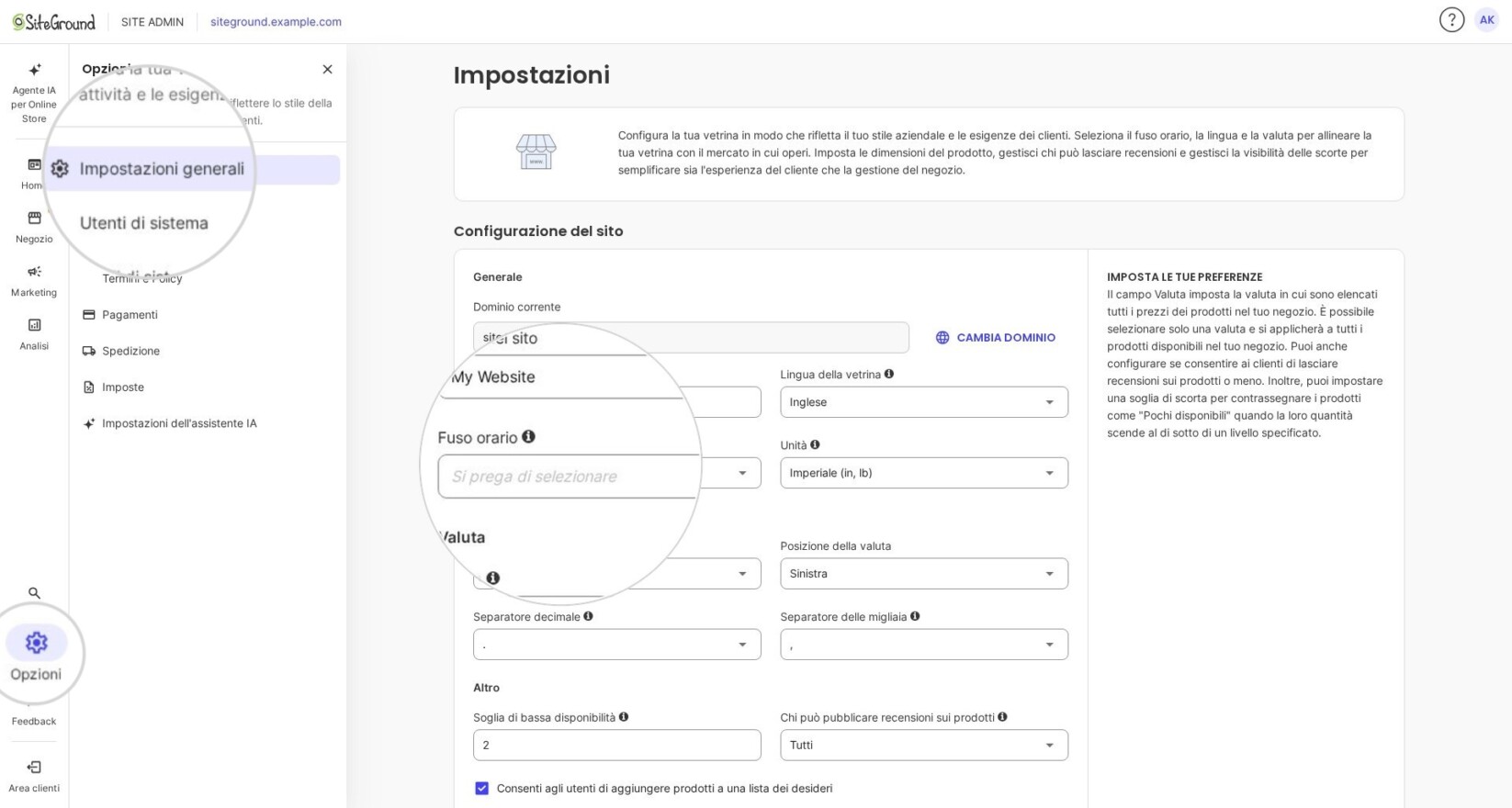This screenshot has width=1512, height=808.
Task: Click the Soglia di bassa disponibilità field
Action: pyautogui.click(x=617, y=745)
